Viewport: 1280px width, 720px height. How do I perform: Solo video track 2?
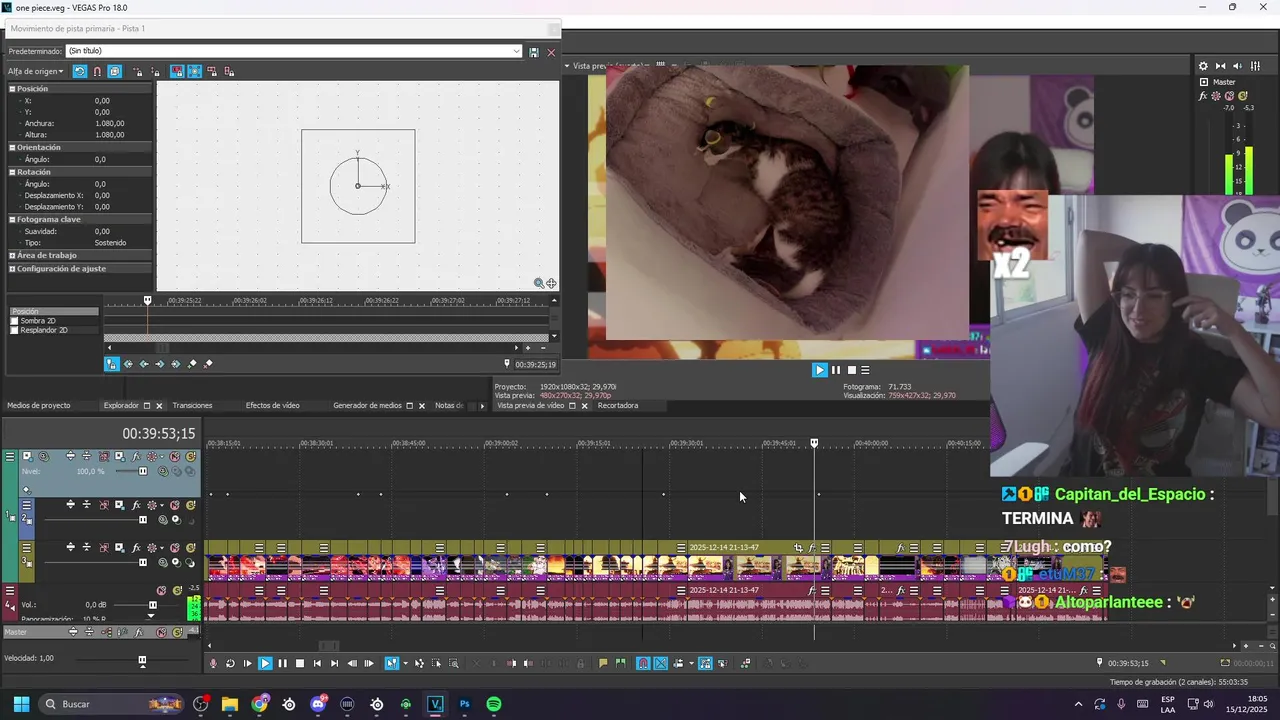[x=191, y=505]
